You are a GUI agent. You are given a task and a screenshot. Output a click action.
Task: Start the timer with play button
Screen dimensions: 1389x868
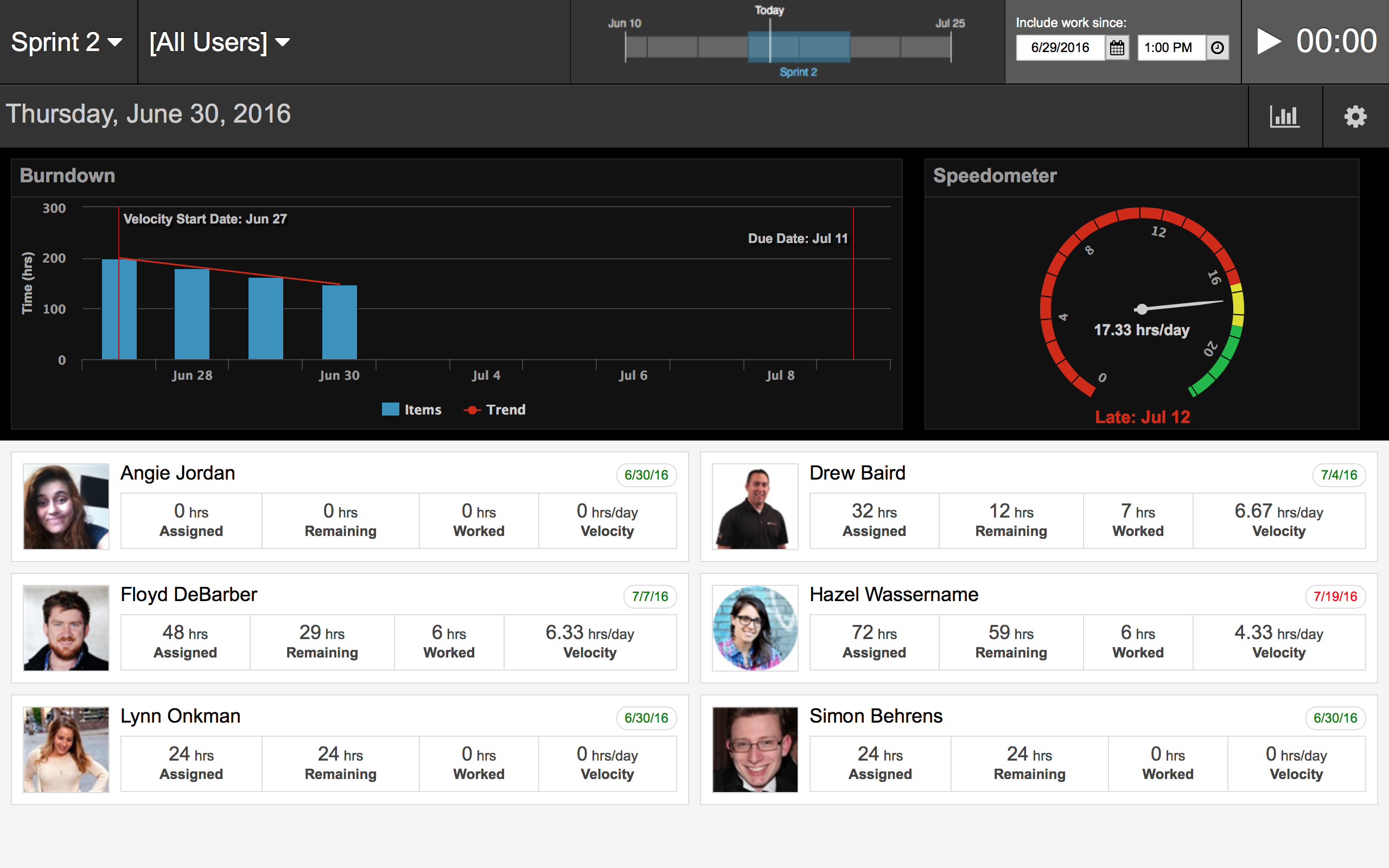1268,41
